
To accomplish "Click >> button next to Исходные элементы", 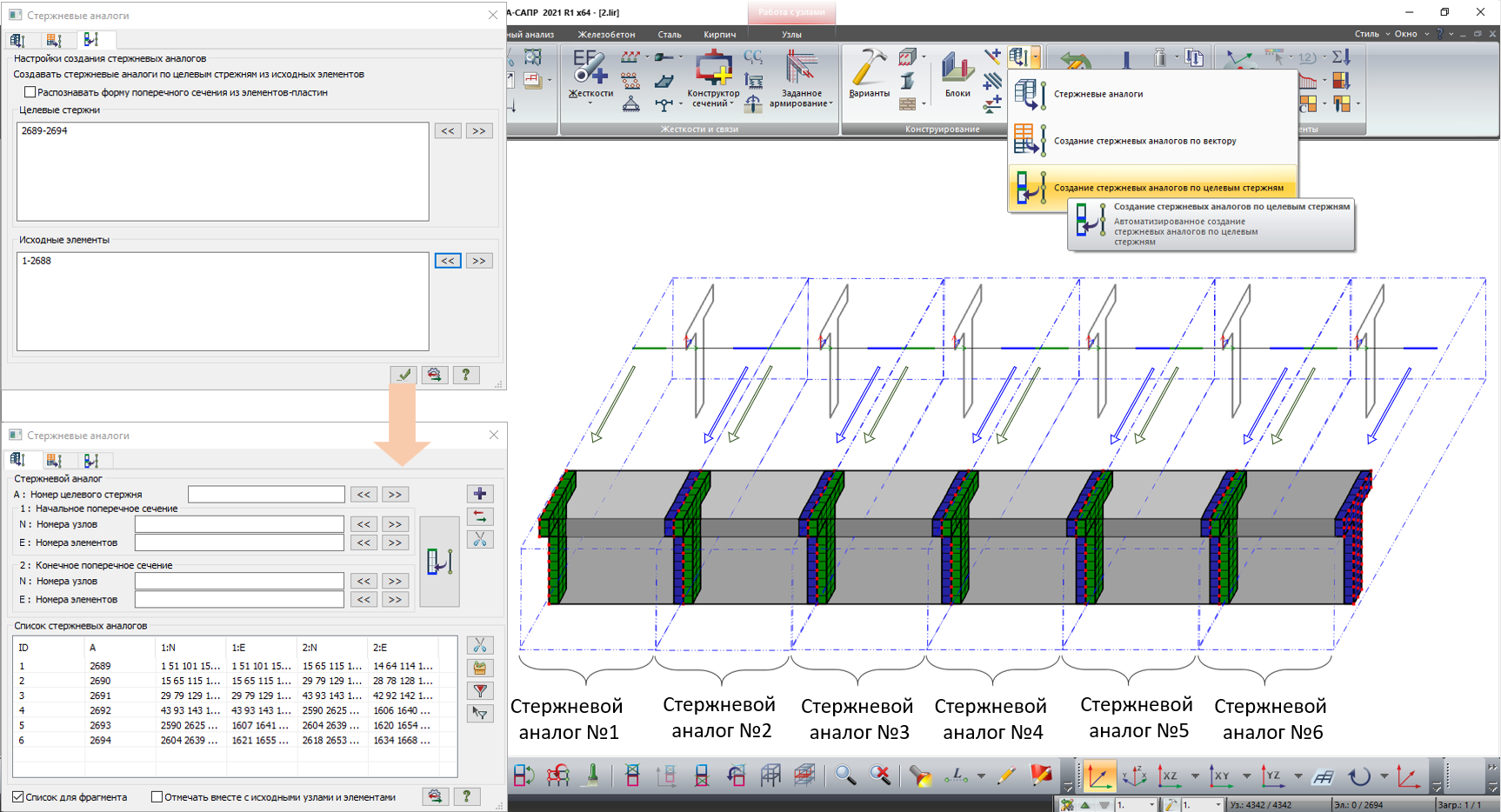I will pyautogui.click(x=479, y=261).
